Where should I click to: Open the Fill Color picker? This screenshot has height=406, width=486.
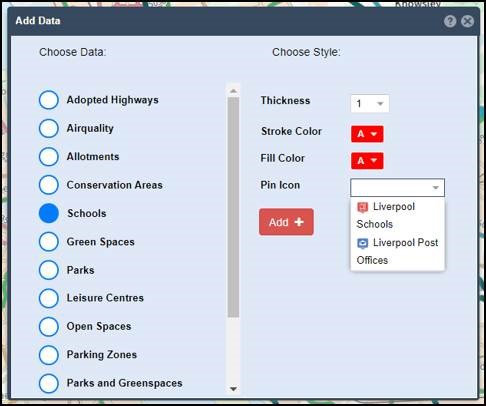tap(367, 161)
